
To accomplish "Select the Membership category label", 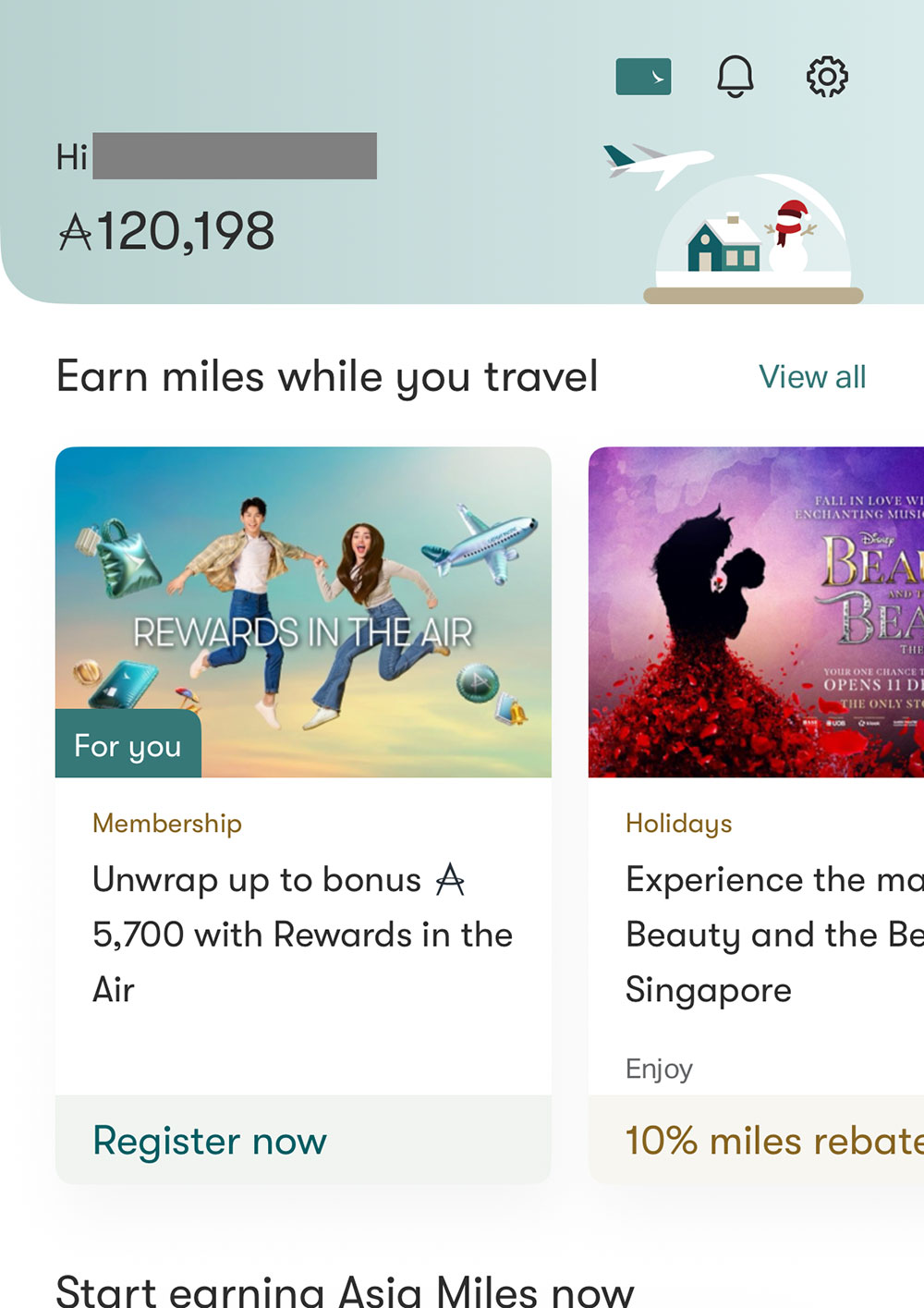I will [x=167, y=823].
